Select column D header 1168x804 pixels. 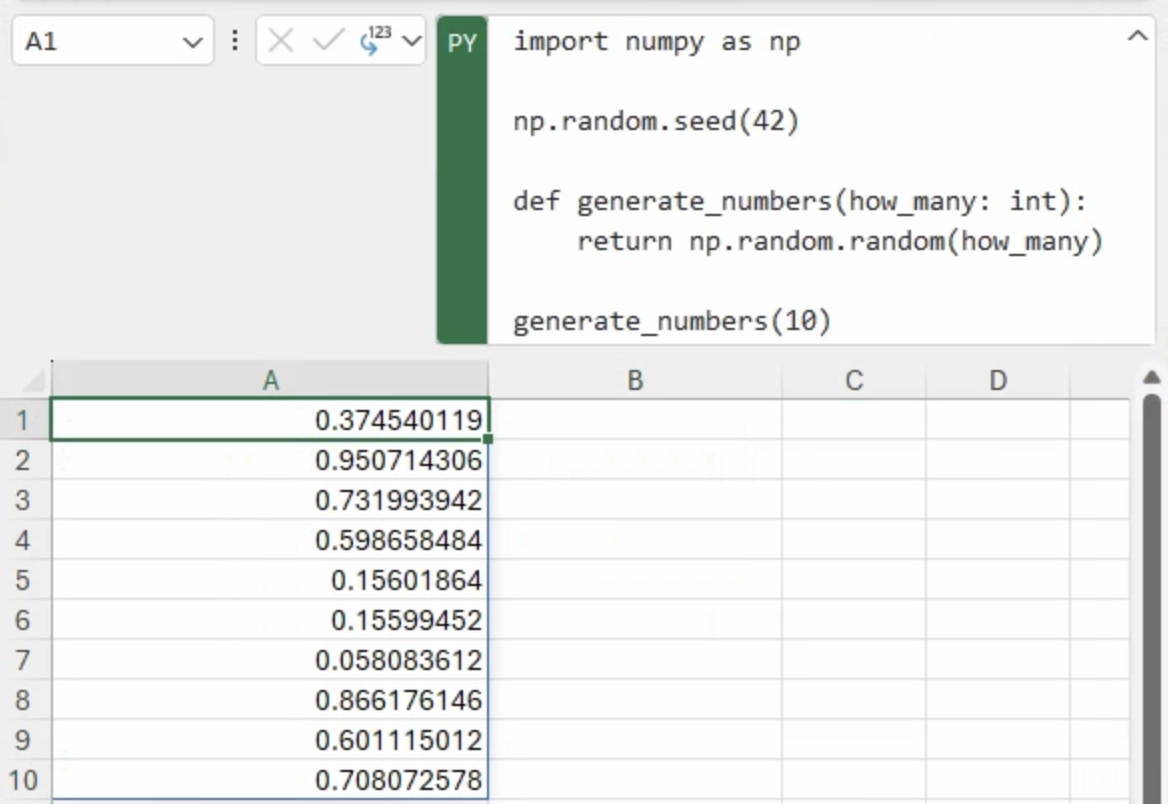pos(997,380)
